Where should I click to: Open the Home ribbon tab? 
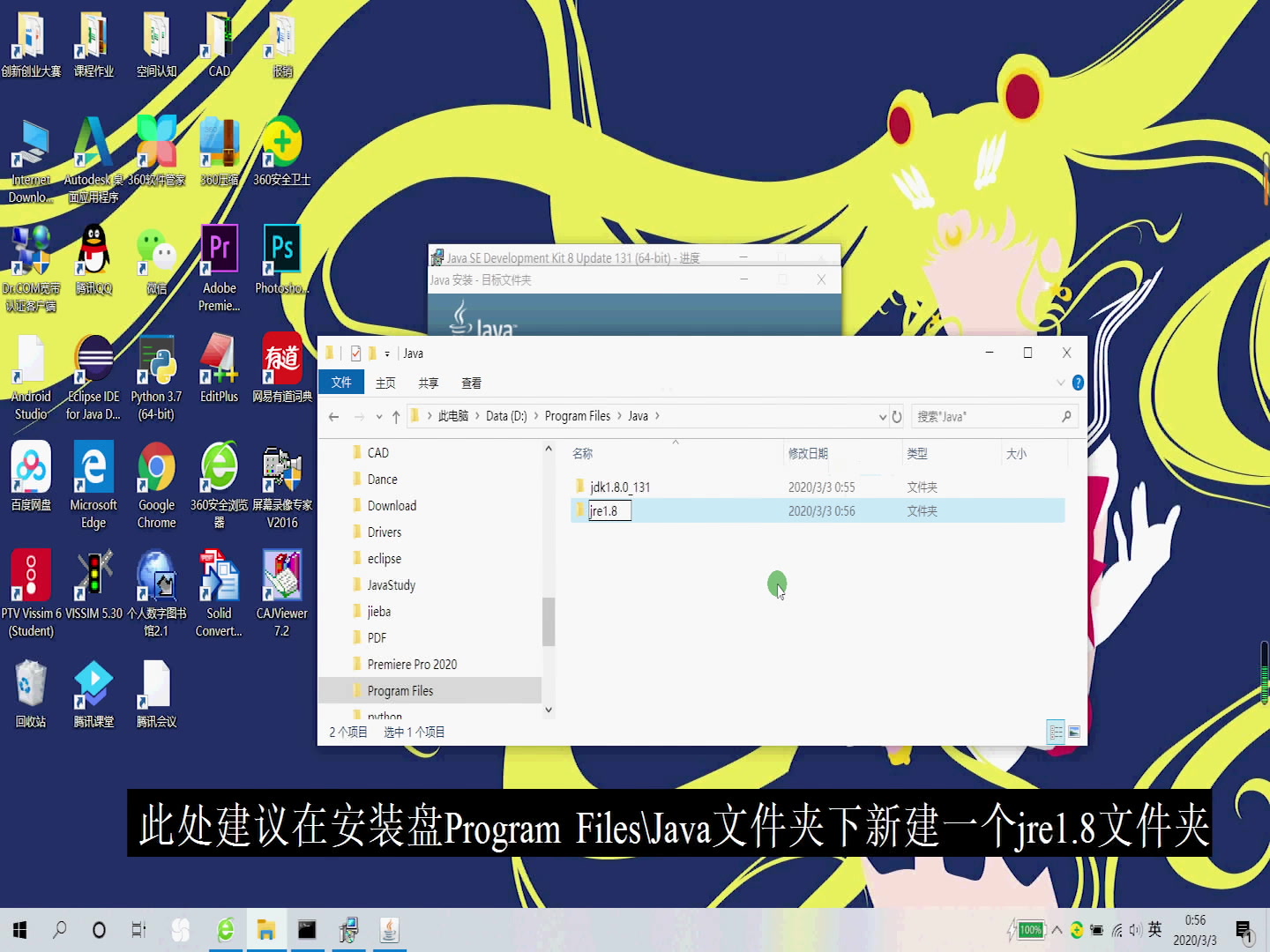point(385,383)
